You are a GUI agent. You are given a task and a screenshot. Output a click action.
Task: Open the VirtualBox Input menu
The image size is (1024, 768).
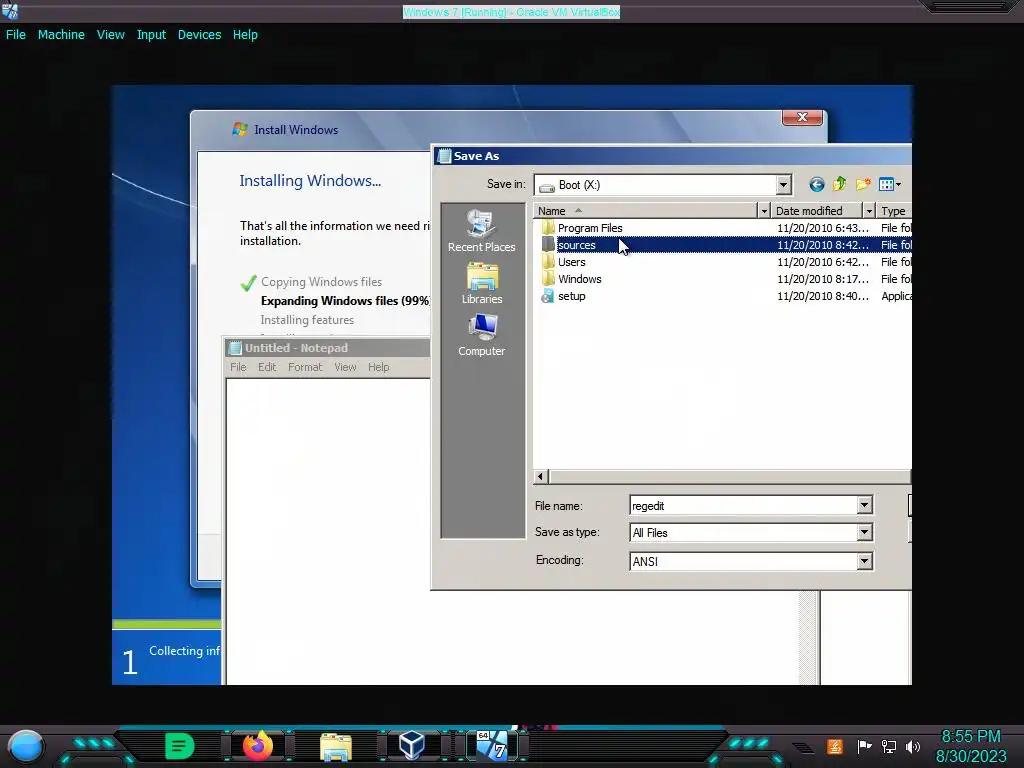coord(151,35)
